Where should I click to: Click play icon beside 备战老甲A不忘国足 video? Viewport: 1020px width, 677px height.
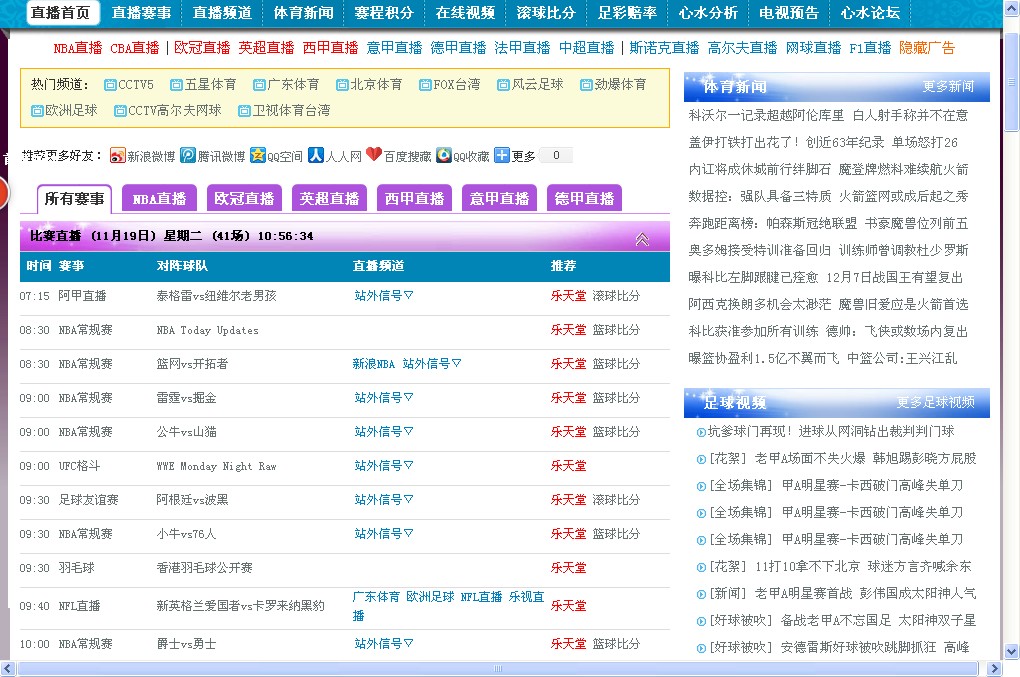pyautogui.click(x=701, y=621)
